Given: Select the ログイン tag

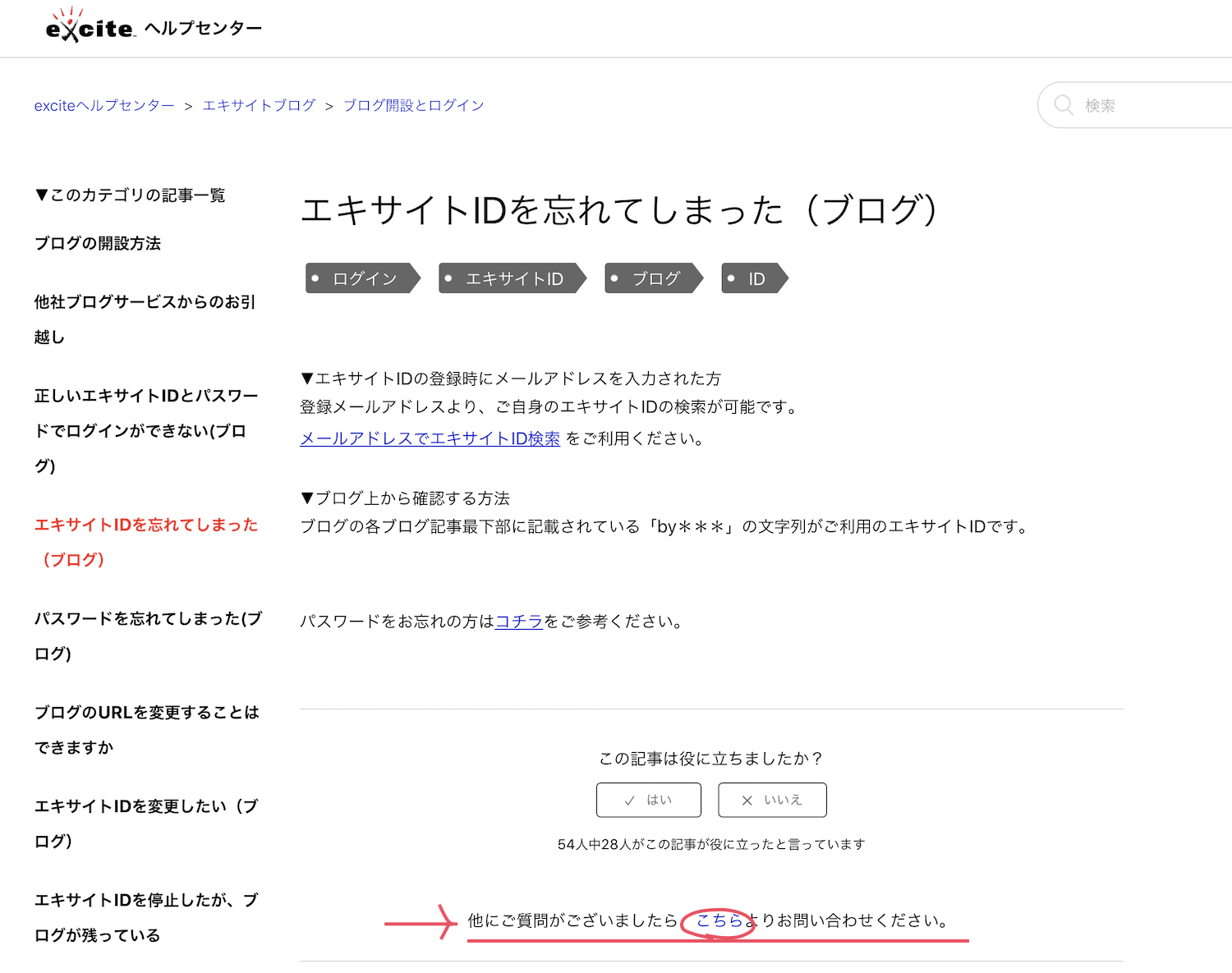Looking at the screenshot, I should [363, 278].
